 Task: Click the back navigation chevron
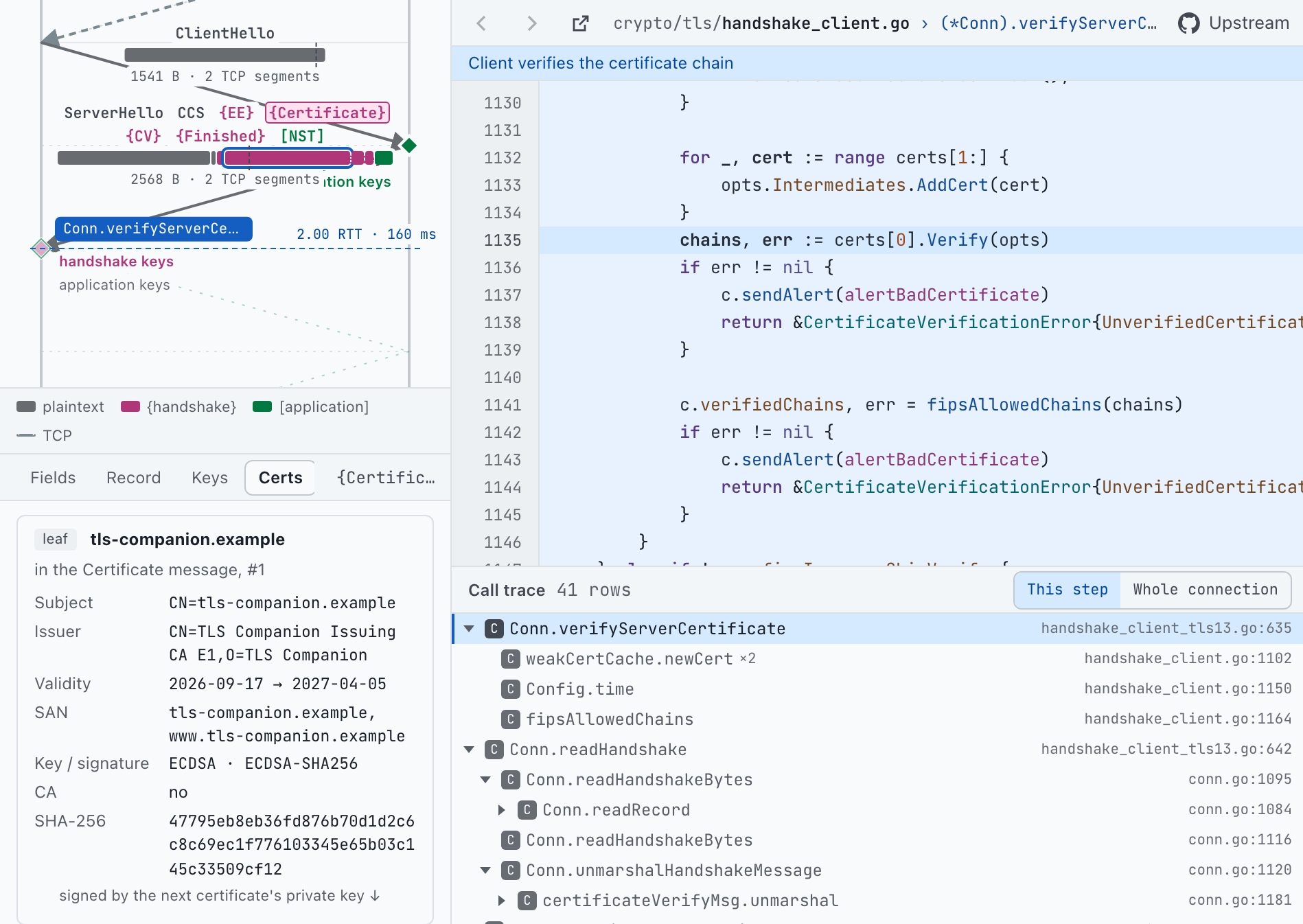481,23
